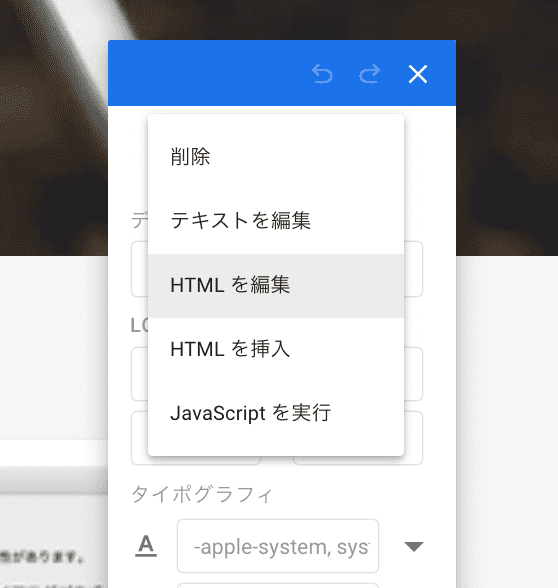Click the field peeking out right of HTML を編集
The width and height of the screenshot is (558, 588).
point(414,269)
